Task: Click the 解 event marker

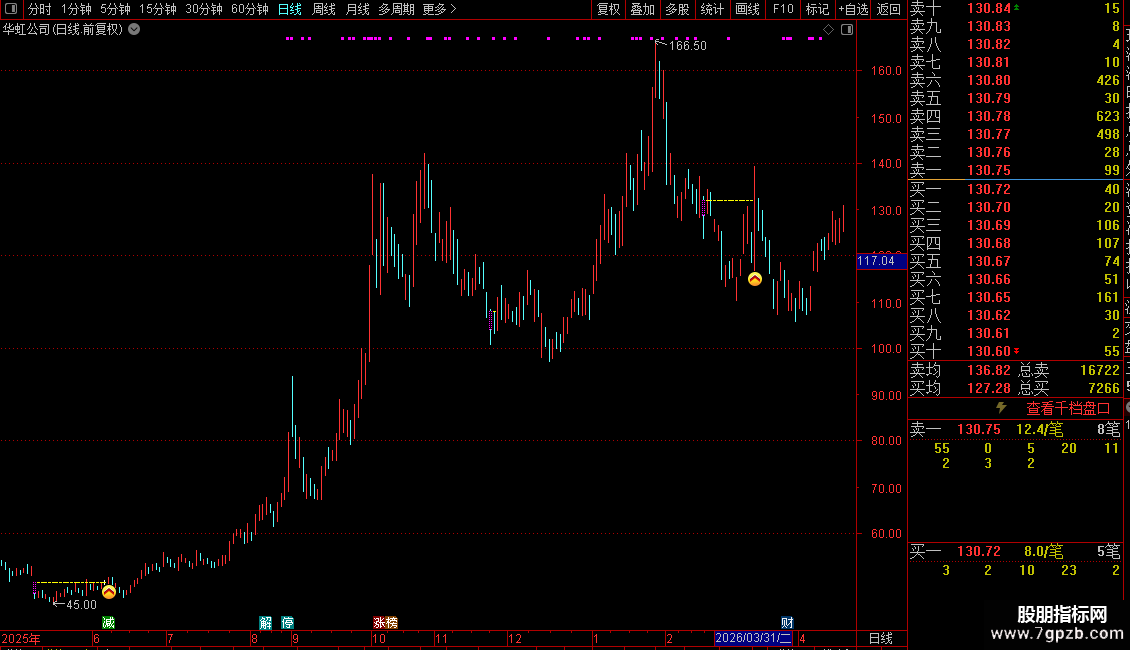Action: 265,623
